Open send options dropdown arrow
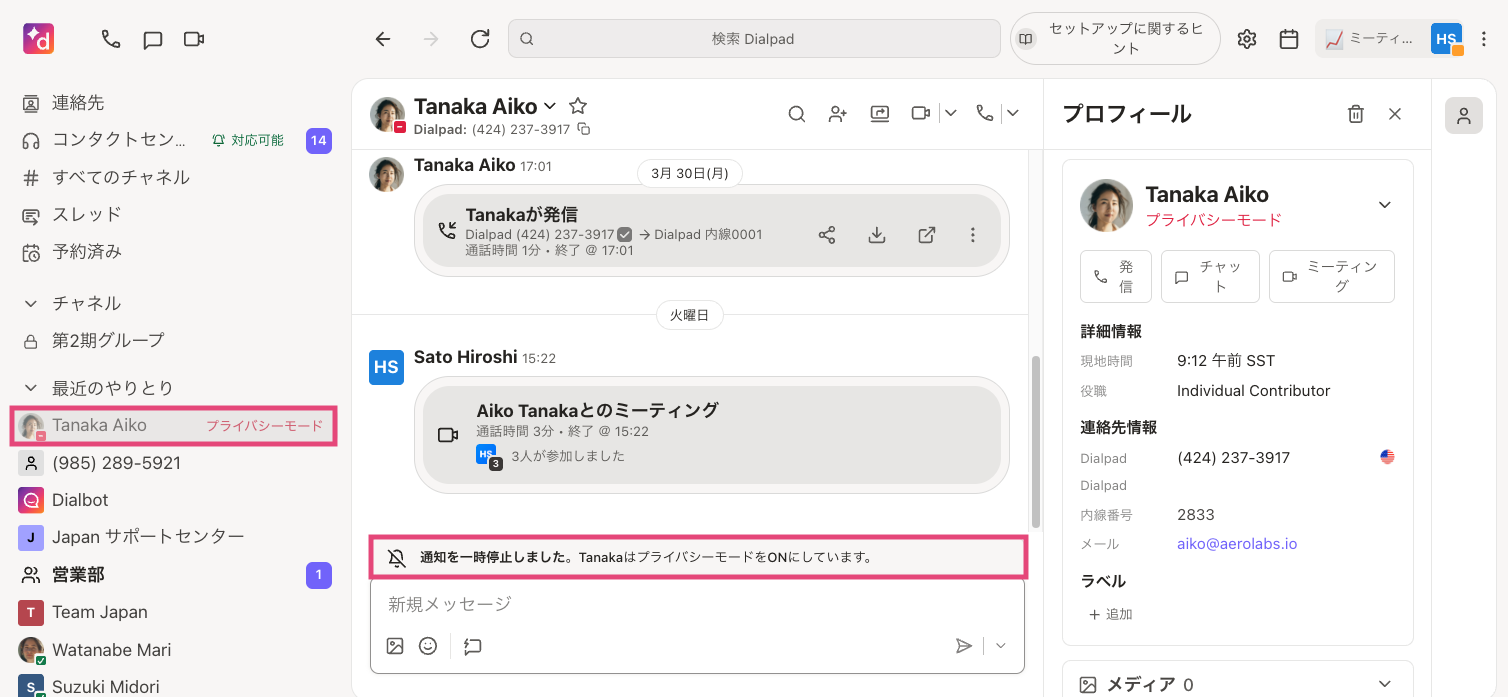Viewport: 1508px width, 697px height. tap(1001, 646)
